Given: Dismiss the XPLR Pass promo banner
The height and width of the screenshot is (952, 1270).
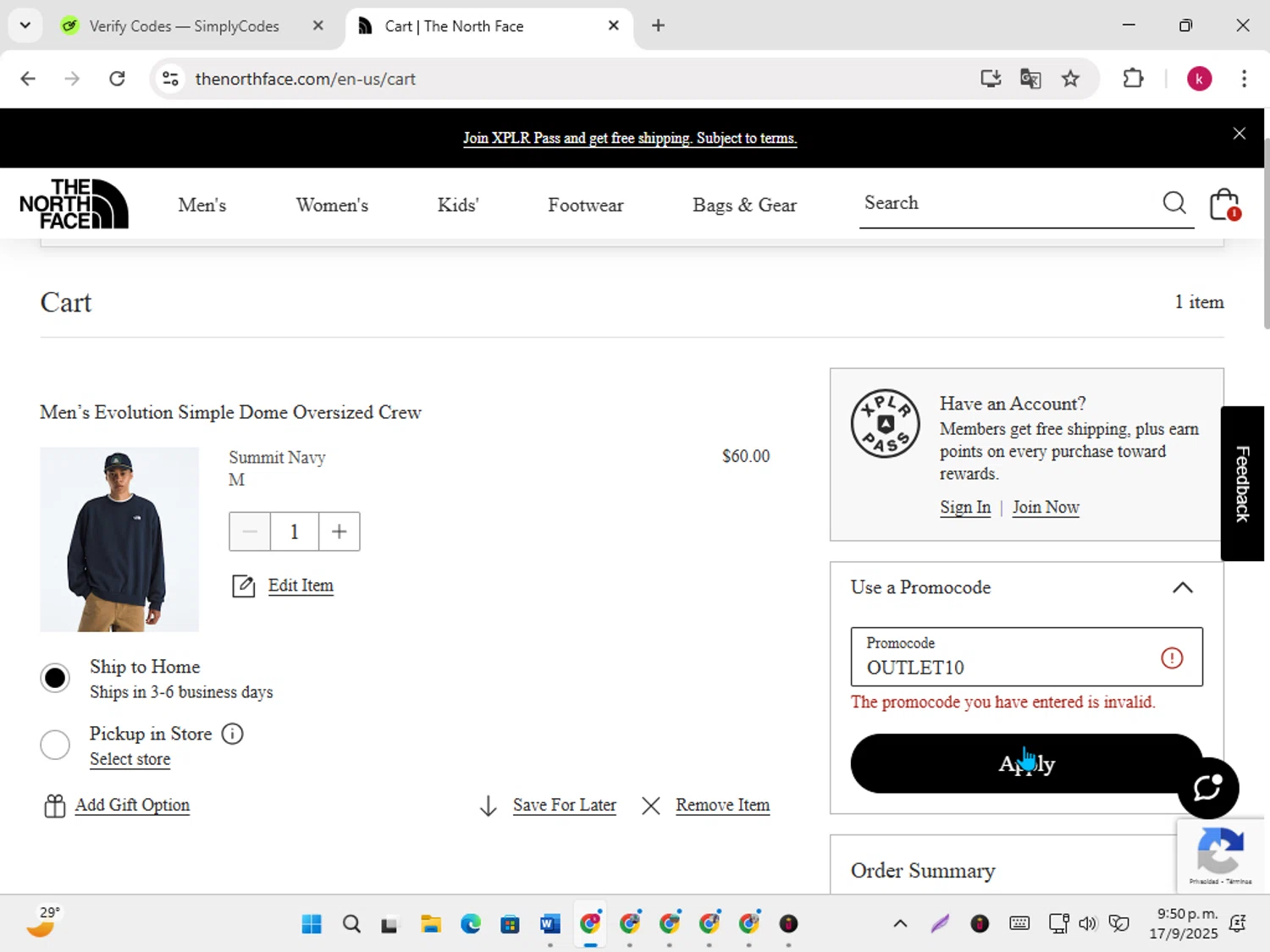Looking at the screenshot, I should click(1240, 134).
